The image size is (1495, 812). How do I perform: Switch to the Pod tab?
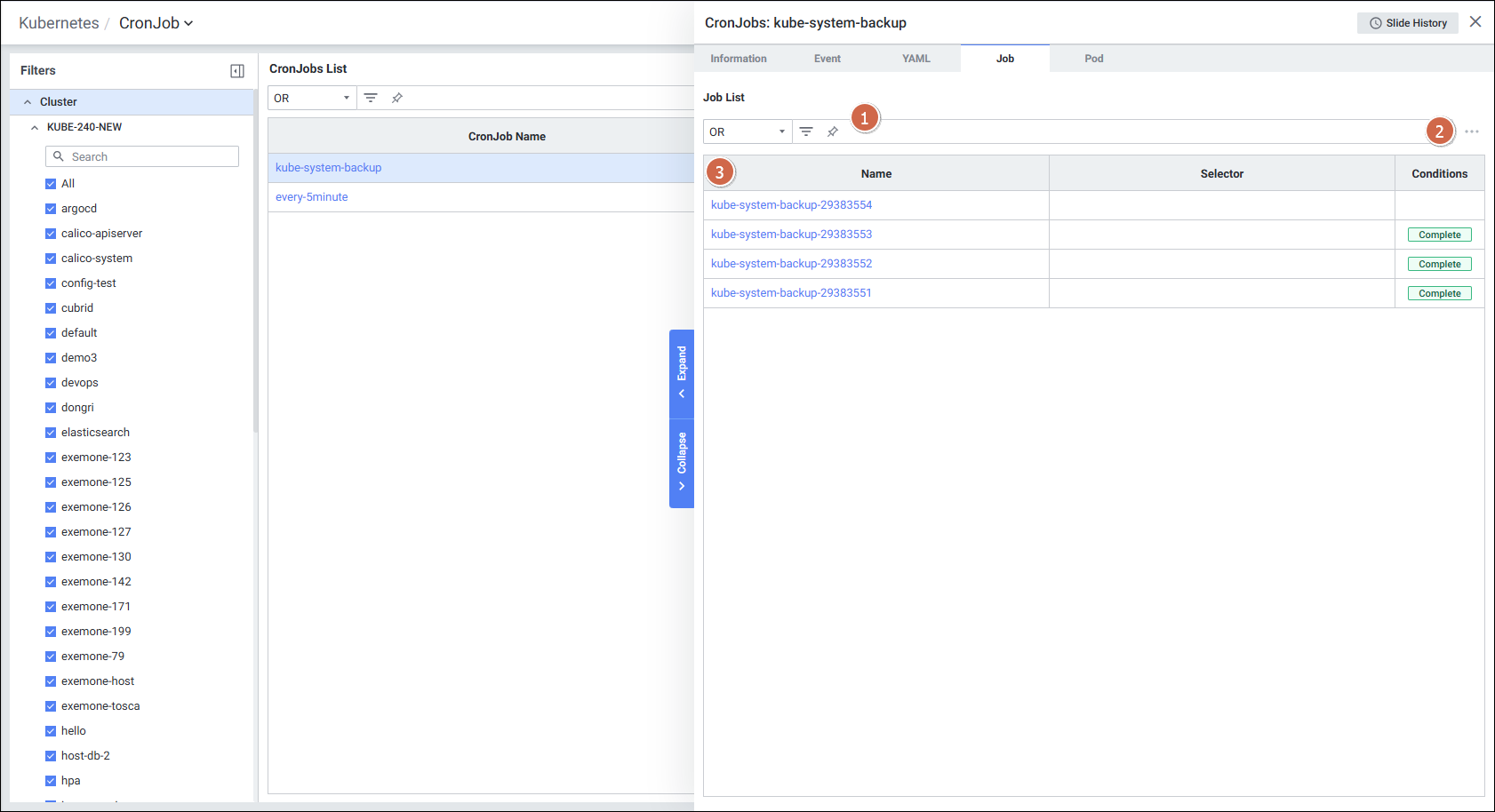click(x=1093, y=59)
